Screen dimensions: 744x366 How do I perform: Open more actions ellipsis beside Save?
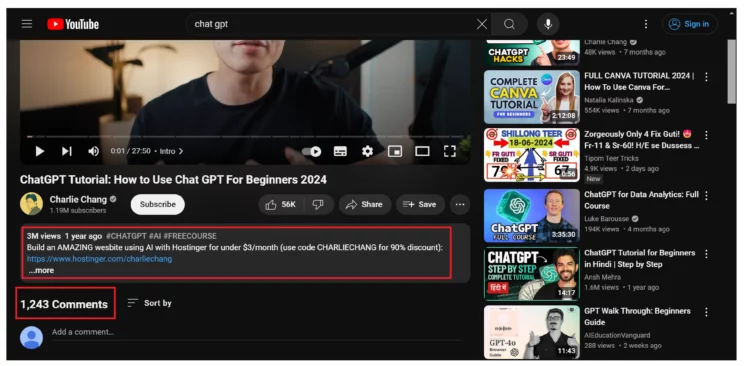[x=460, y=205]
